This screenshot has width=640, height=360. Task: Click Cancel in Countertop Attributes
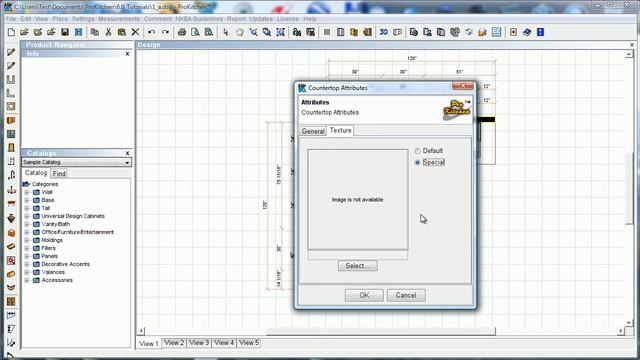[406, 295]
